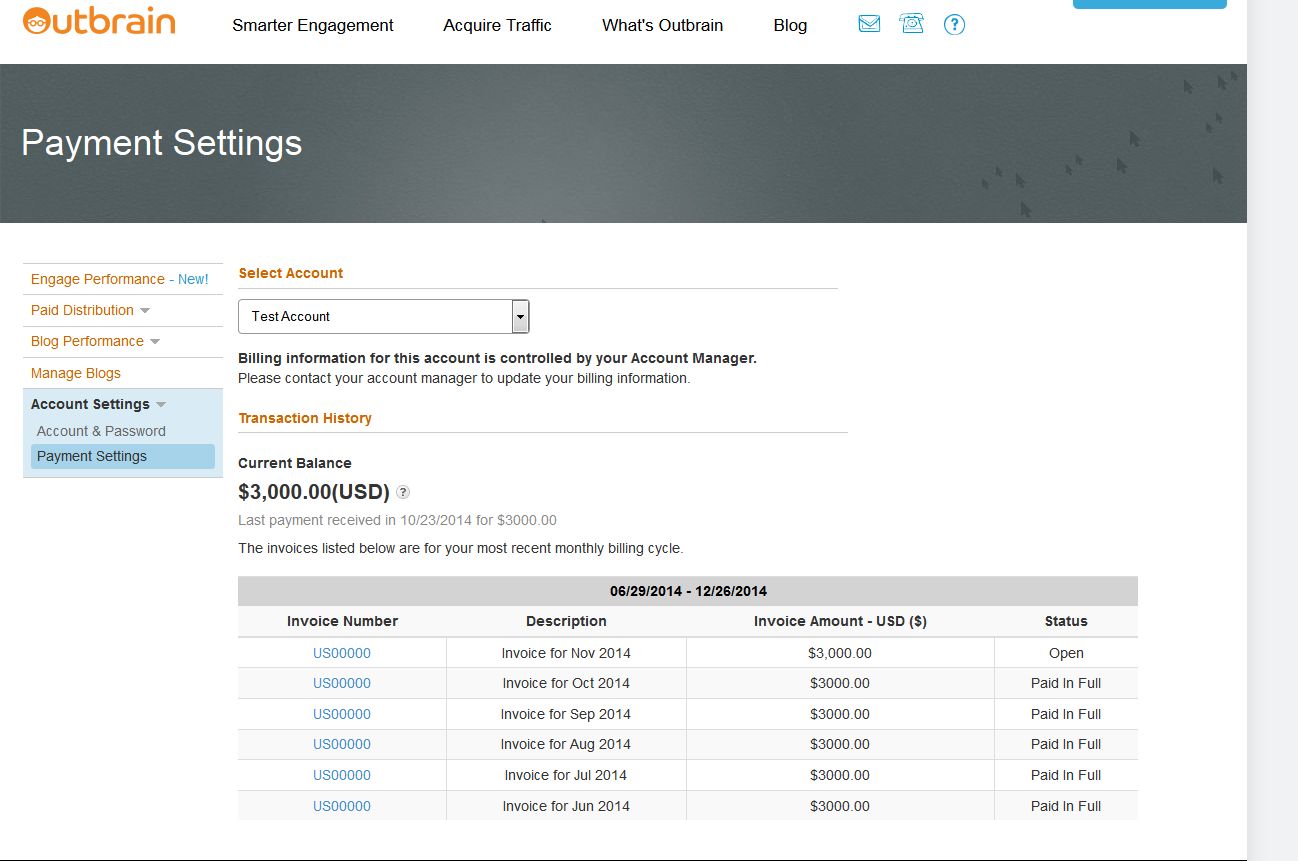Open Acquire Traffic menu
This screenshot has width=1298, height=861.
click(497, 26)
